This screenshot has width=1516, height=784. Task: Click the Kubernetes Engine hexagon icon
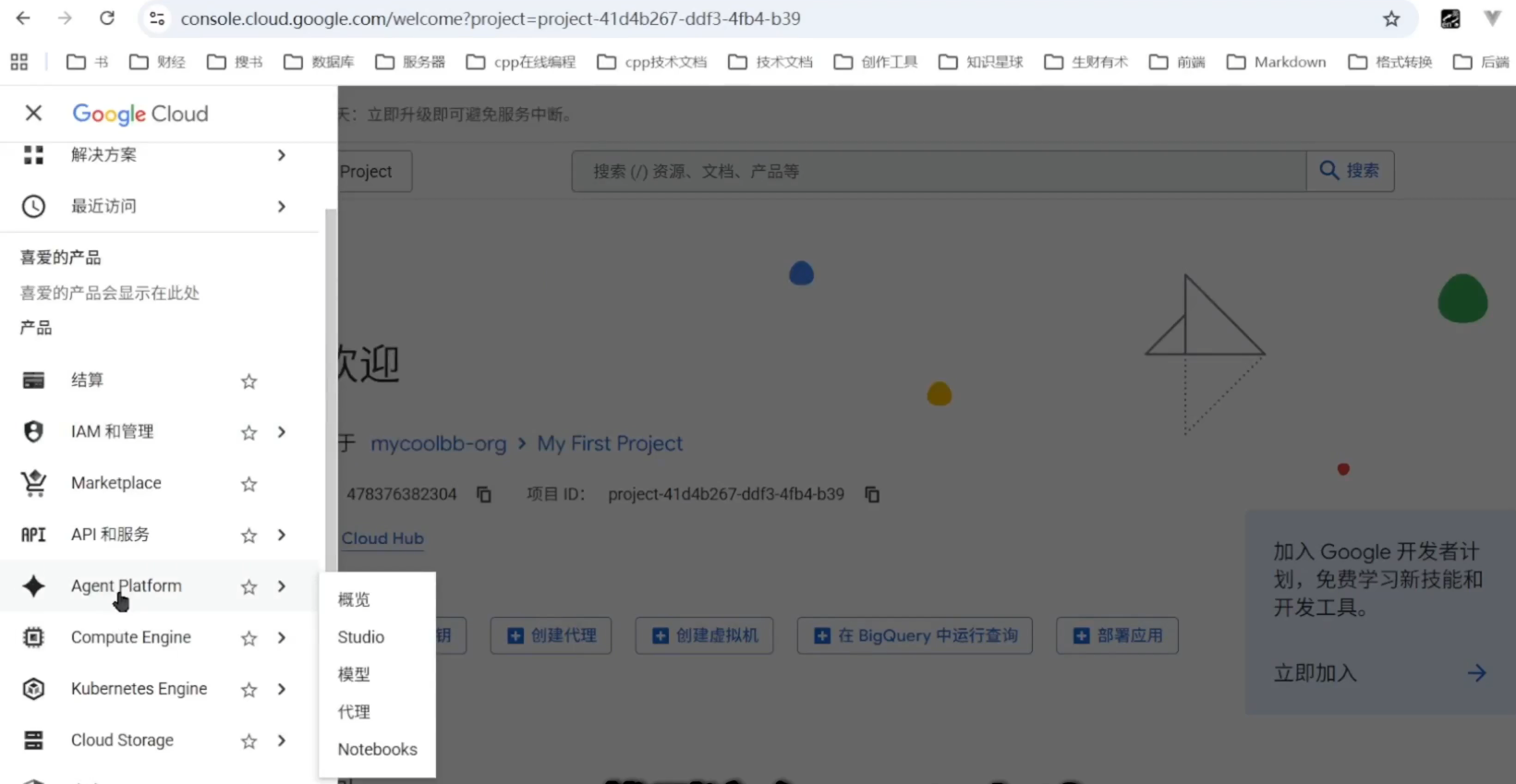pos(33,689)
